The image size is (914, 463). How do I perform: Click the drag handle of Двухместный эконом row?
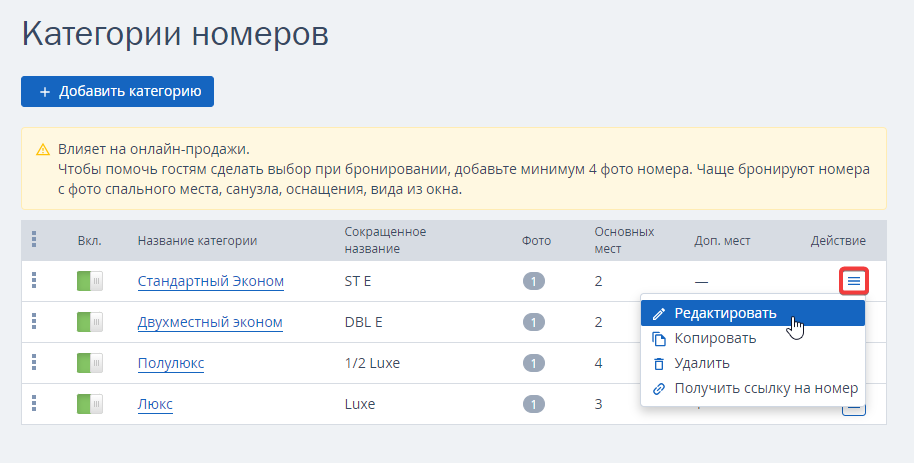[34, 321]
